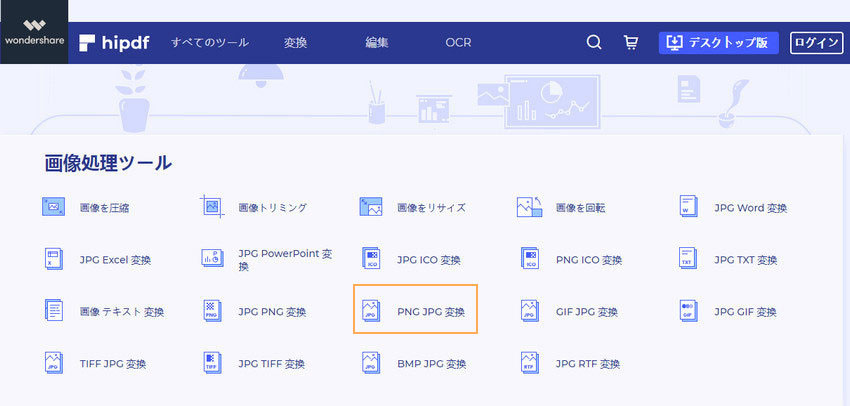Click the JPG TXT 変換 icon
The image size is (850, 406).
click(688, 259)
